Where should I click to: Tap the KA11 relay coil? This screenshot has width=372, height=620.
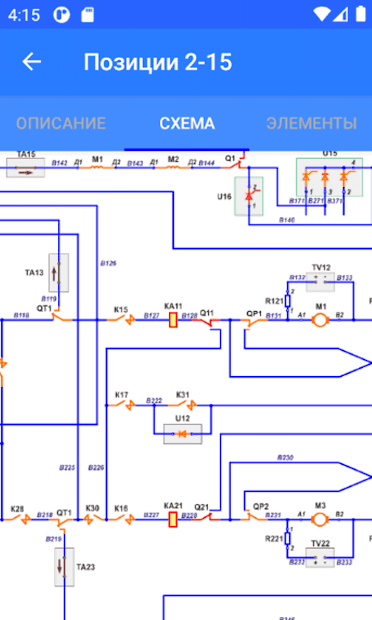[173, 320]
